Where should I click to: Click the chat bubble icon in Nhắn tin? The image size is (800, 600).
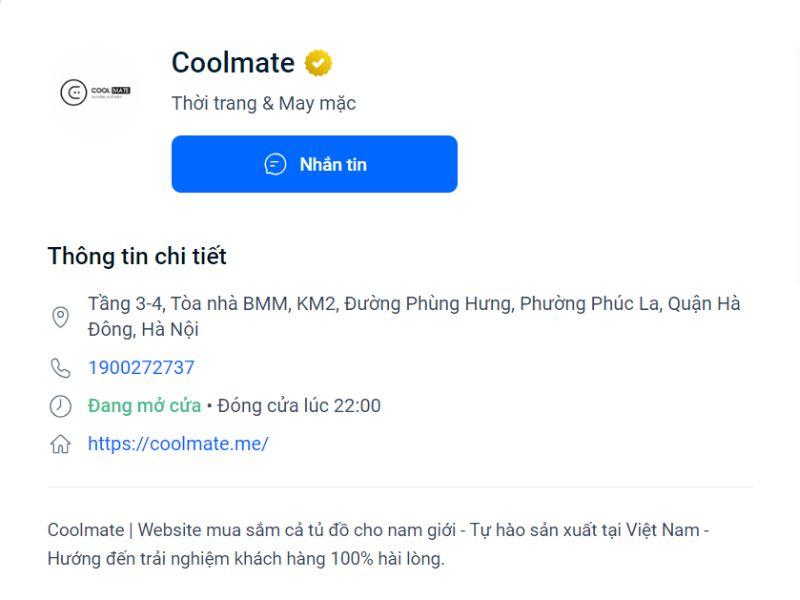point(275,164)
